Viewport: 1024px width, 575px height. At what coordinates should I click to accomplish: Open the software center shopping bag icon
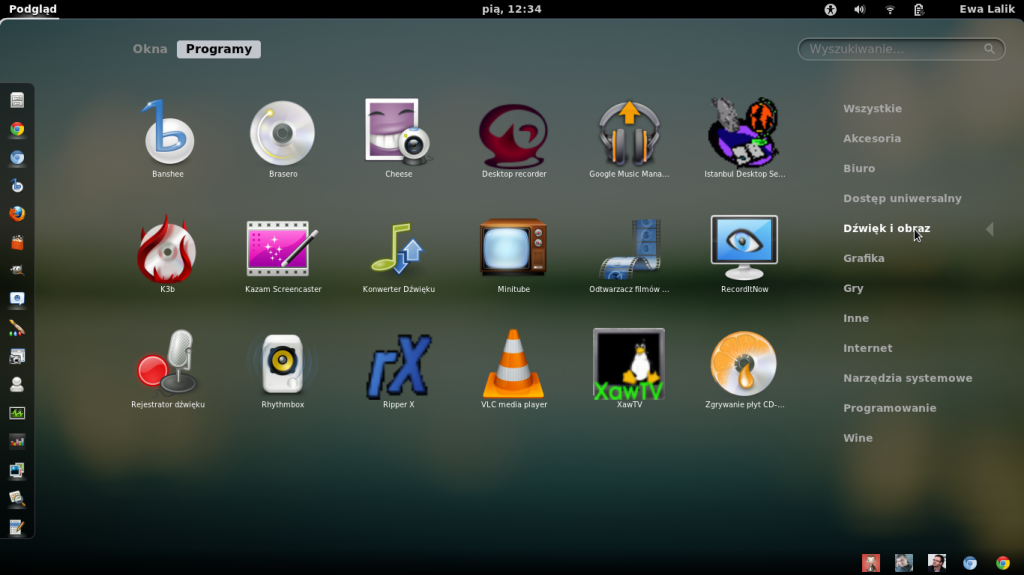(x=17, y=242)
